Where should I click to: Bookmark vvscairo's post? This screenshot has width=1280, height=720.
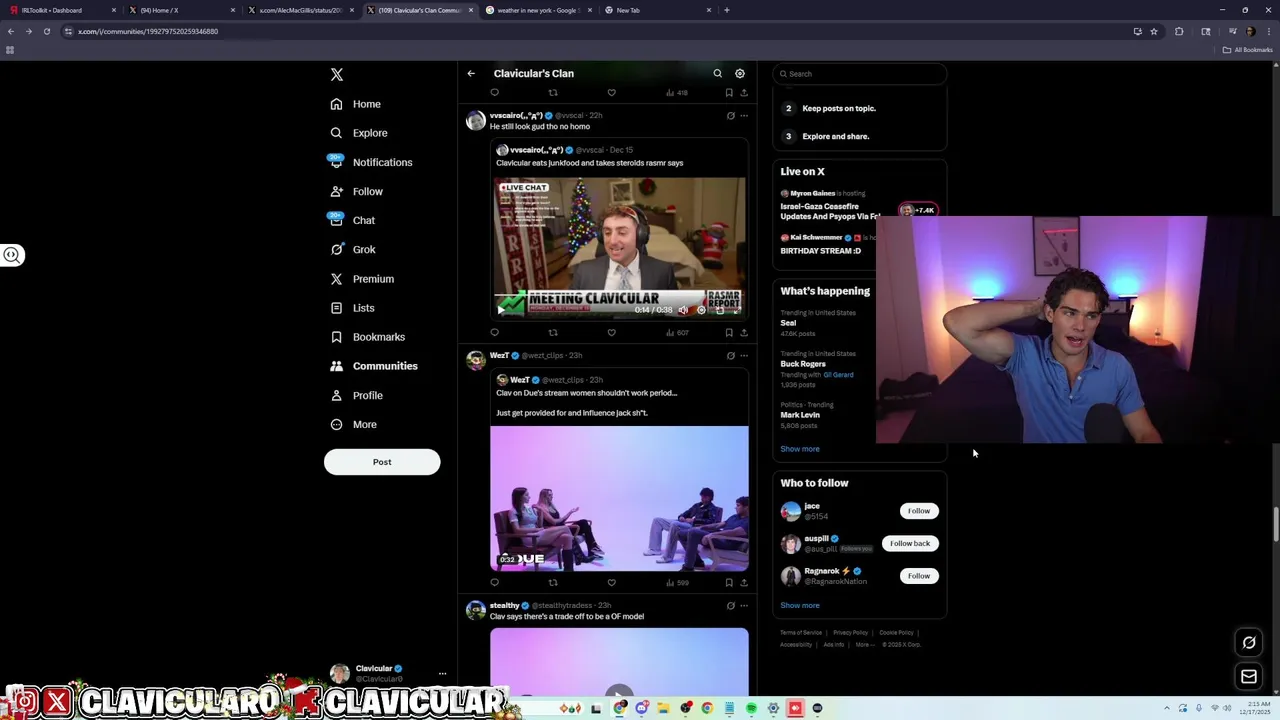[729, 332]
